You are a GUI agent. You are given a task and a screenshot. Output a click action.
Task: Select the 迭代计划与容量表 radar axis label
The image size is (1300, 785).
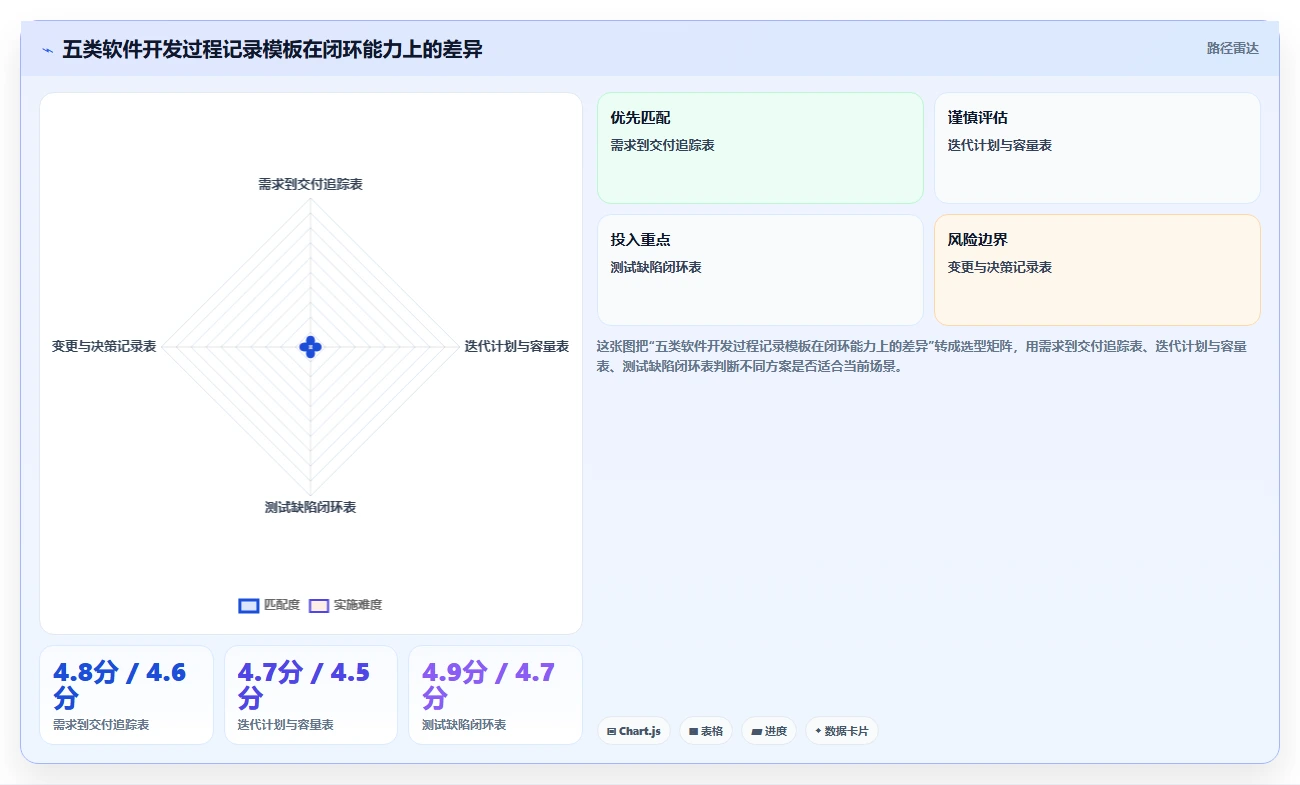[516, 346]
